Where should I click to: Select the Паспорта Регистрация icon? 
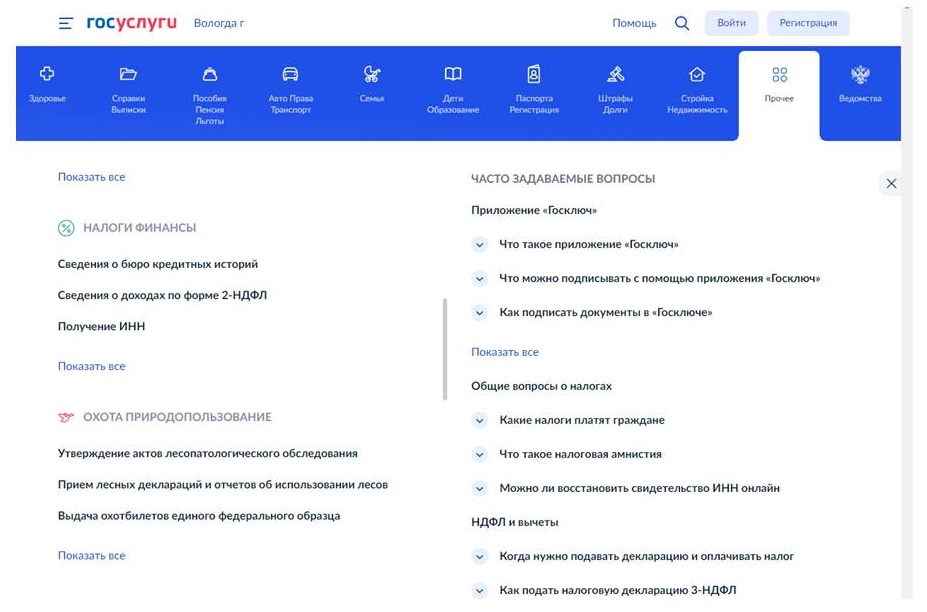click(534, 72)
